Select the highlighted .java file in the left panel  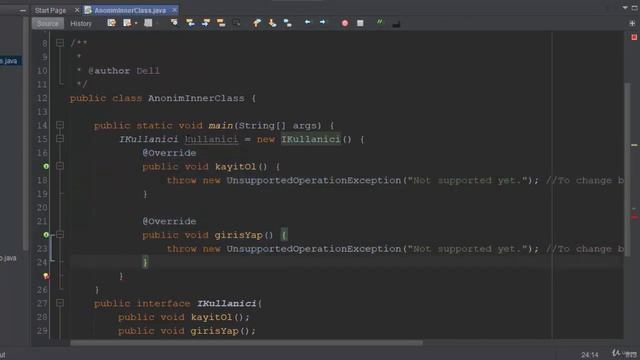click(x=10, y=61)
